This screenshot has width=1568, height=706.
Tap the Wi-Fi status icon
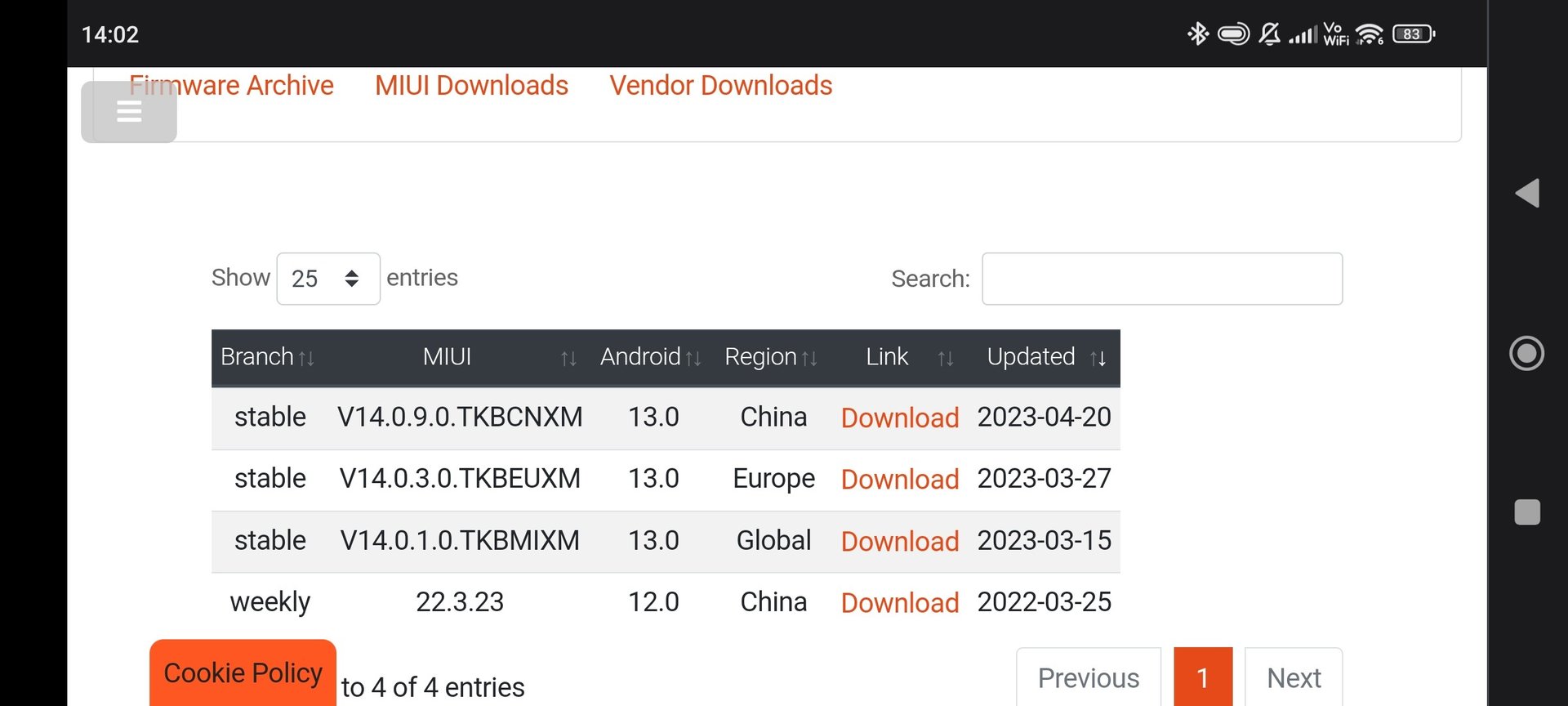(1370, 34)
